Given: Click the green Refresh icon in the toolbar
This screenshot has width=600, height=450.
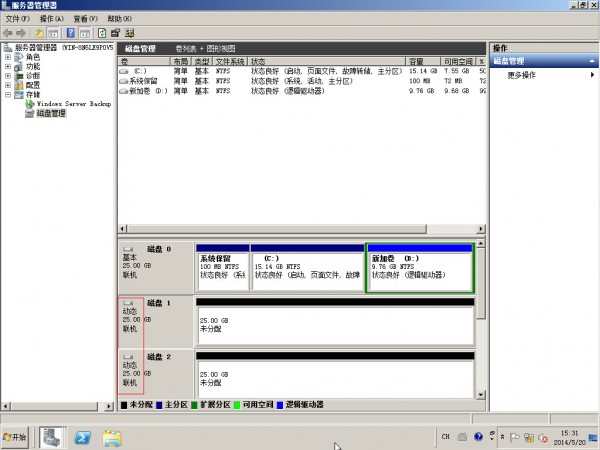Looking at the screenshot, I should pos(101,32).
